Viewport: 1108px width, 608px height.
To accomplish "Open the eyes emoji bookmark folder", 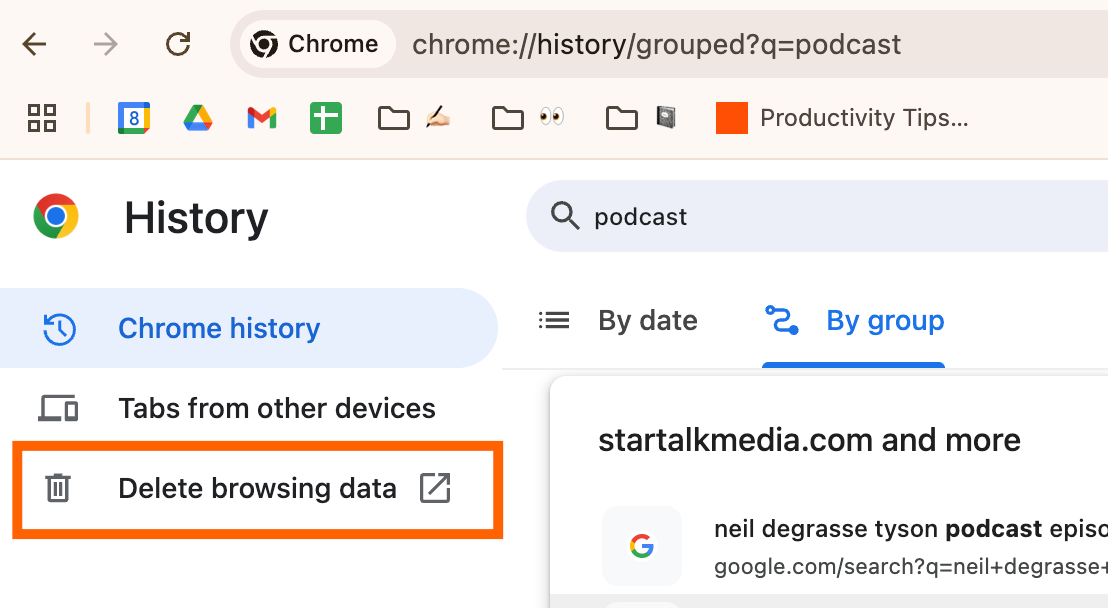I will coord(529,118).
